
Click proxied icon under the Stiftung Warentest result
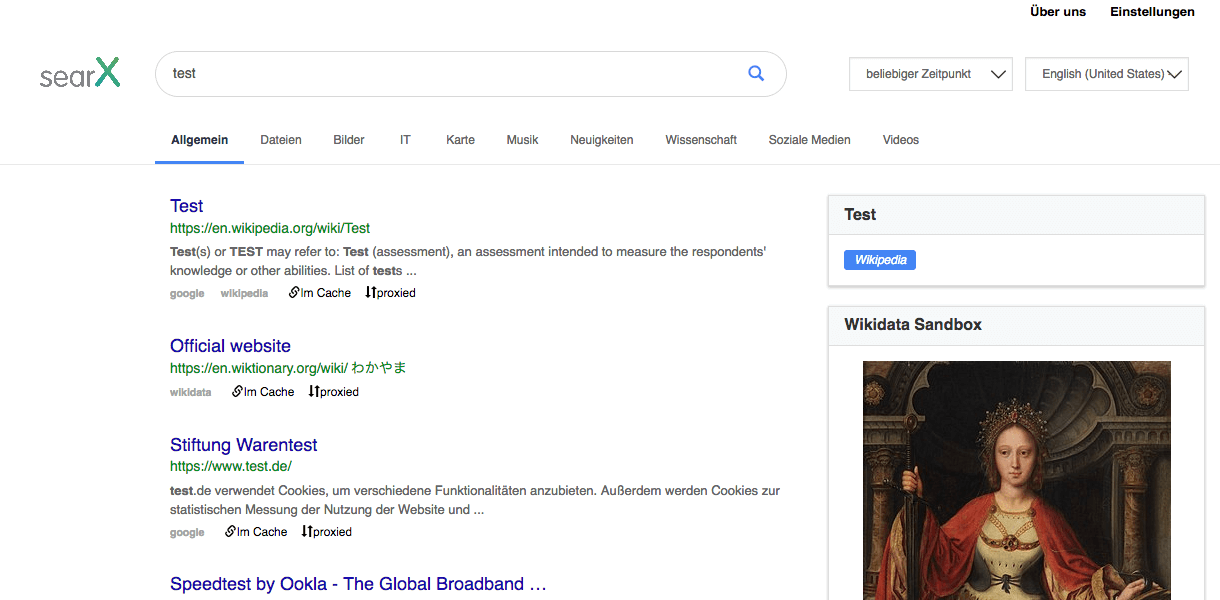(325, 531)
